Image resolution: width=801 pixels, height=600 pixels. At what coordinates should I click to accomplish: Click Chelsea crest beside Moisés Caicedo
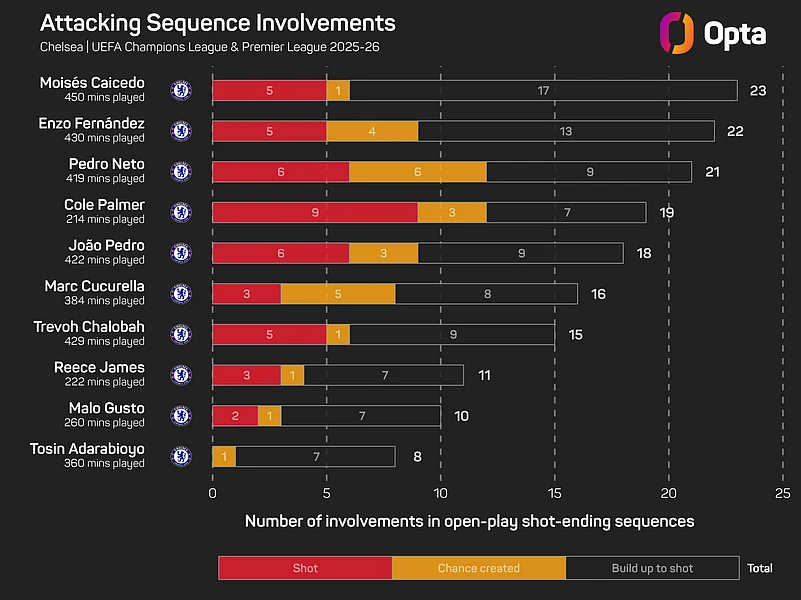[x=181, y=90]
